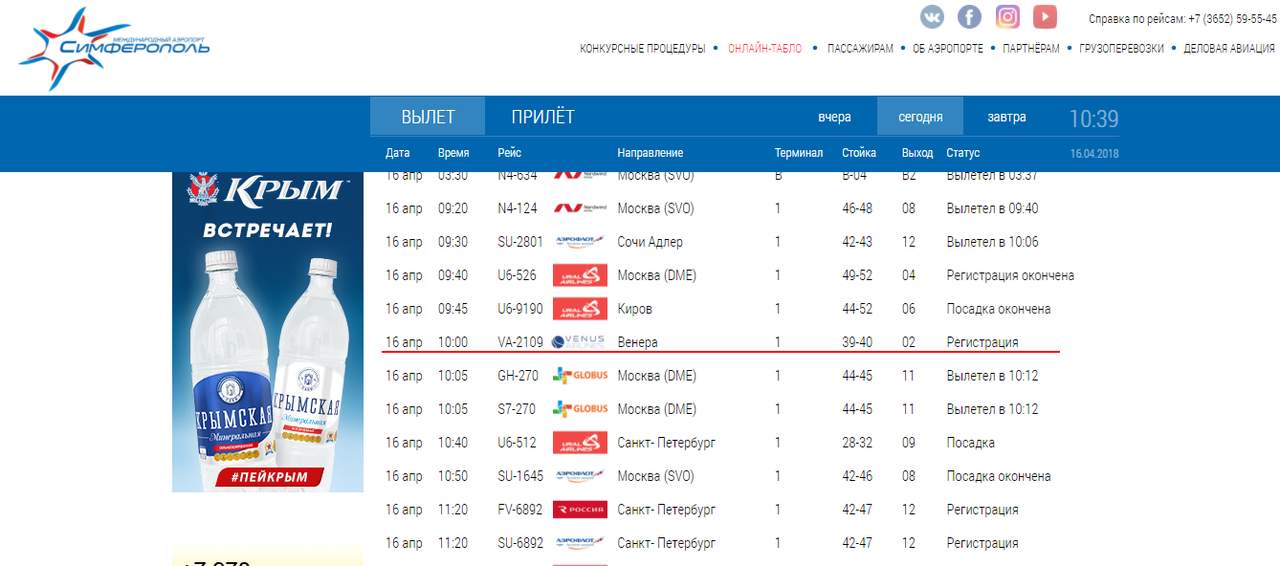Image resolution: width=1280 pixels, height=566 pixels.
Task: Open the VK social network icon
Action: tap(932, 17)
